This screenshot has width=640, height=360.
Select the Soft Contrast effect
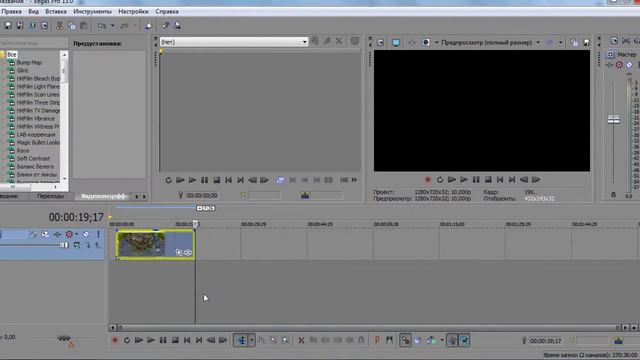(x=33, y=158)
